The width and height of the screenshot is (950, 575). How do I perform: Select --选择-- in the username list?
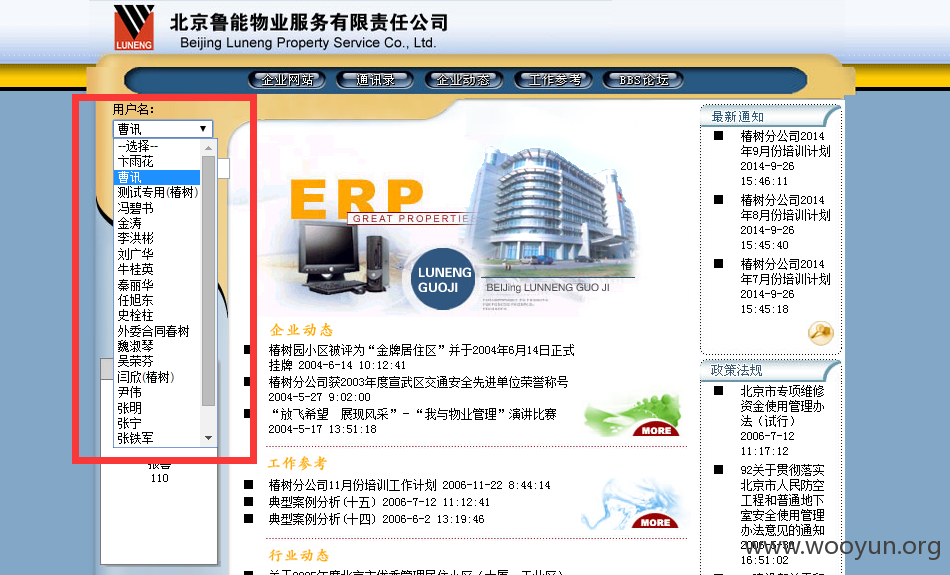pyautogui.click(x=157, y=146)
